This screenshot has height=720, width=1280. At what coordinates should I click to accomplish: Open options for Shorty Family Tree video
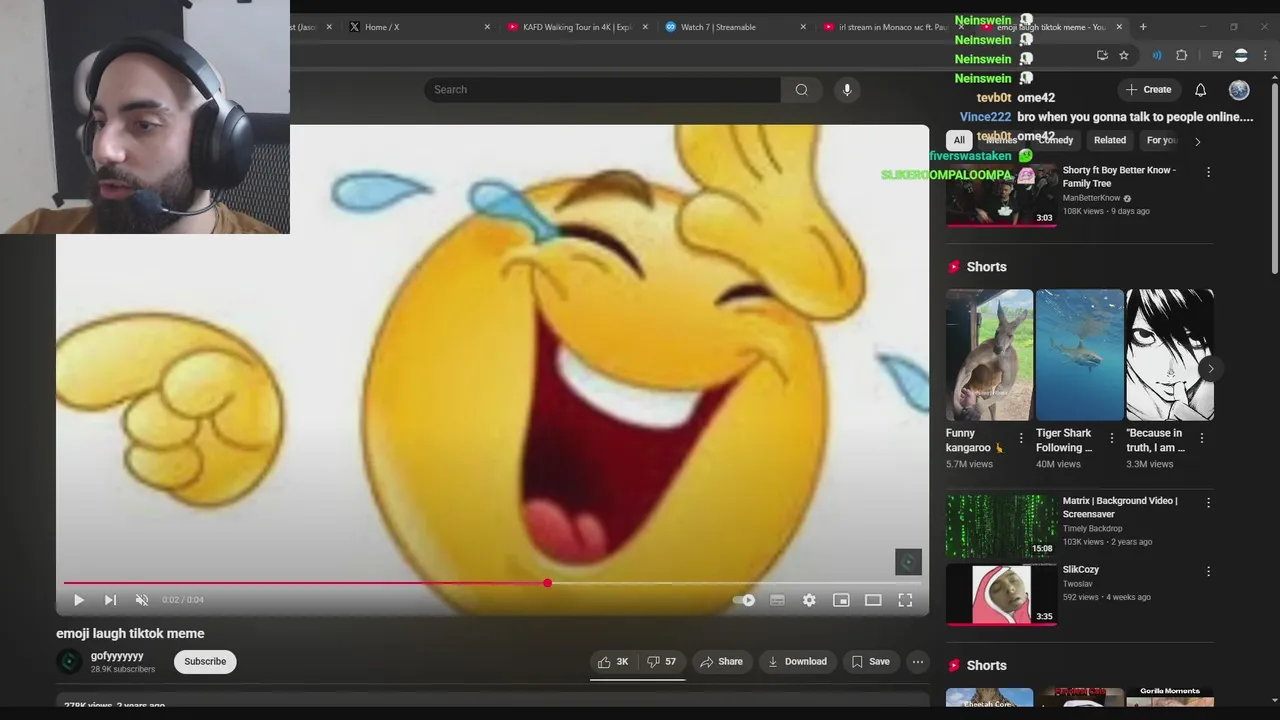[1208, 172]
